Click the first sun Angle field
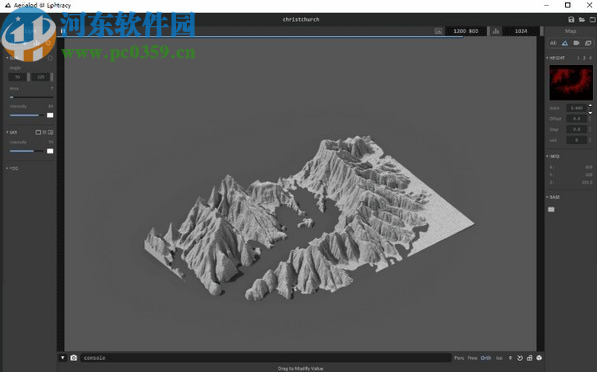 [18, 77]
